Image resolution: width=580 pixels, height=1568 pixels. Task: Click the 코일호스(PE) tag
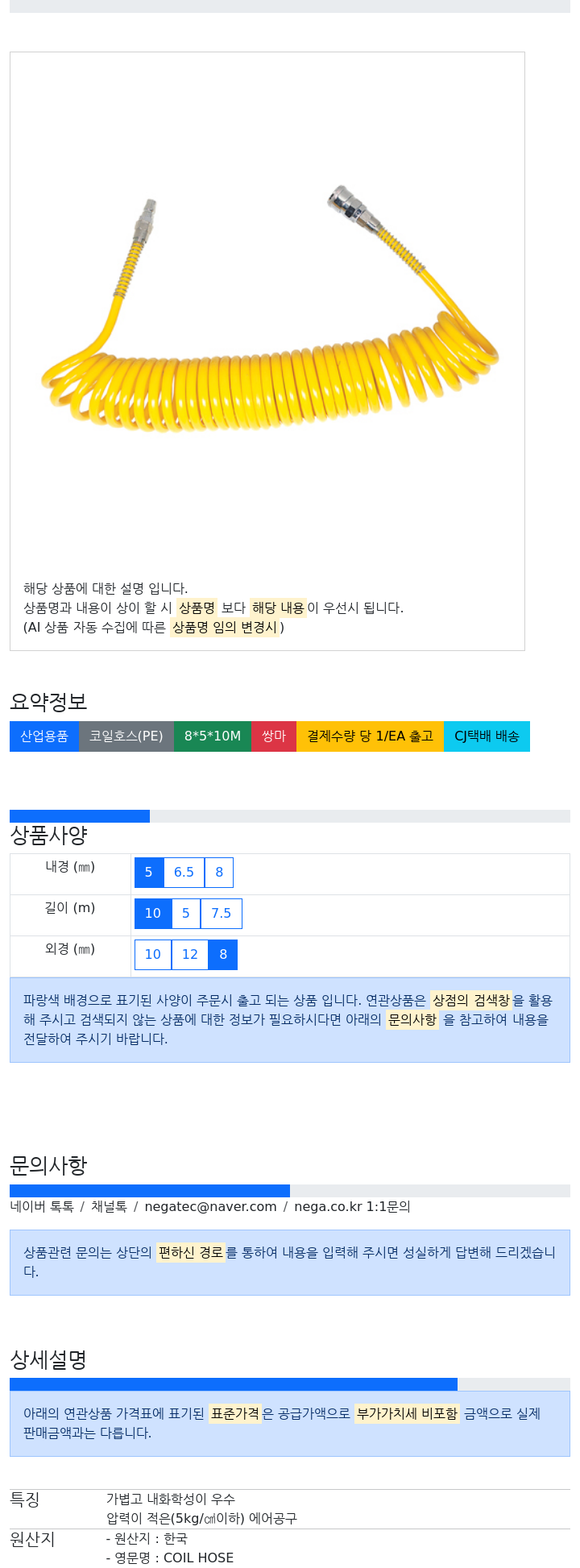pyautogui.click(x=126, y=736)
